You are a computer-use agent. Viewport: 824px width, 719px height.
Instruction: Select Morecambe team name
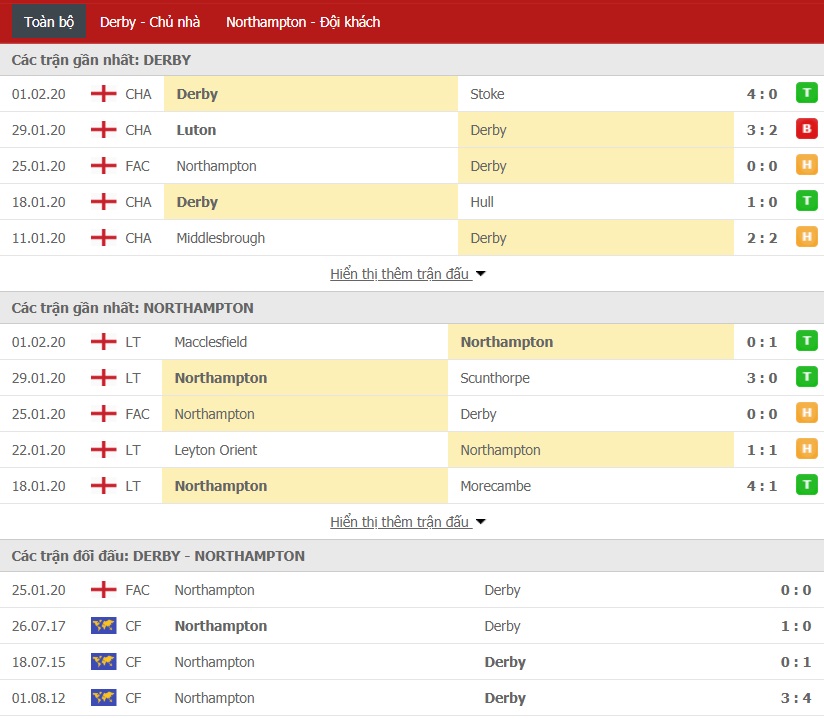(x=496, y=486)
